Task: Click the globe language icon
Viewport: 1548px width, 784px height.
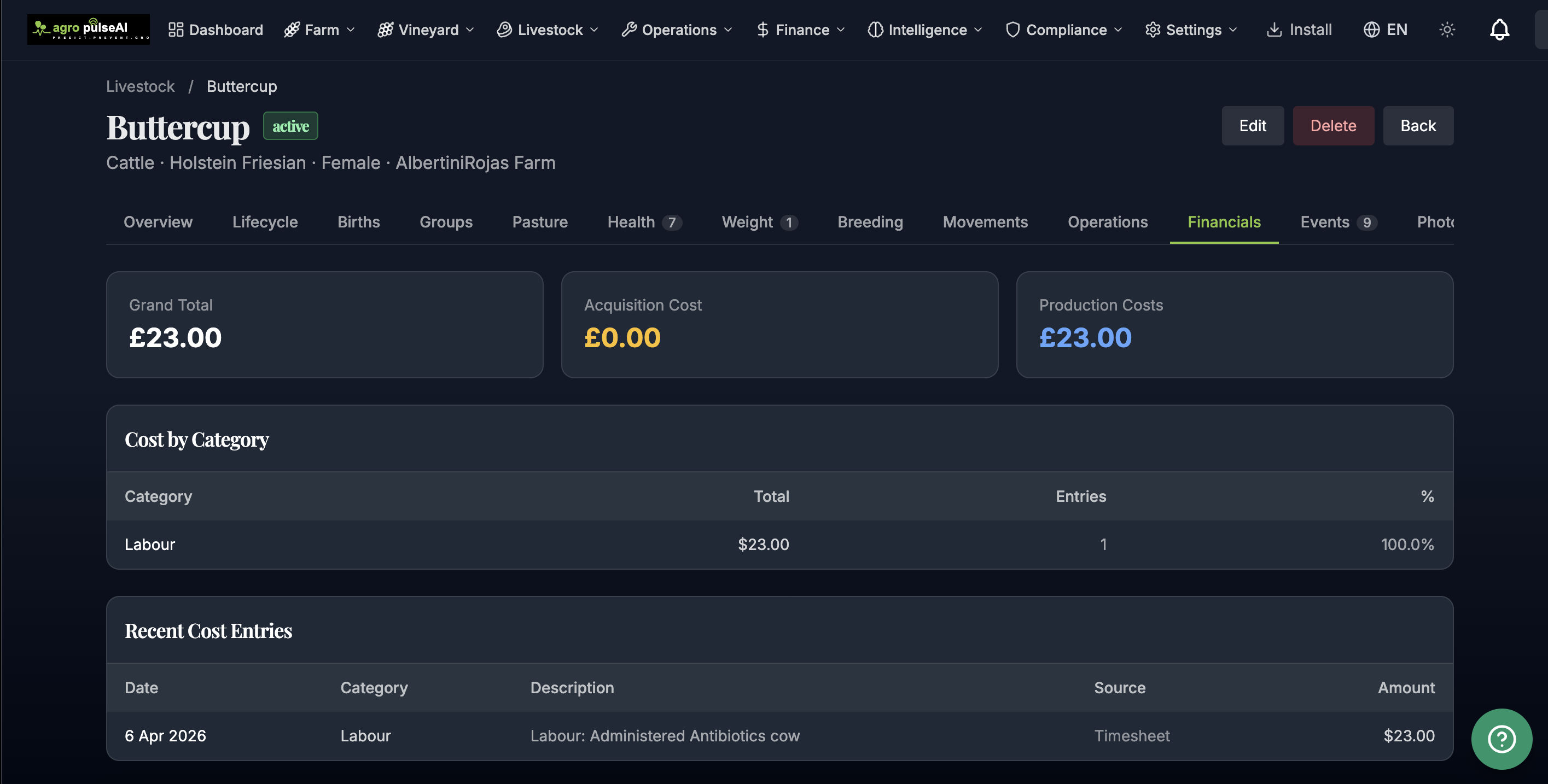Action: (x=1371, y=30)
